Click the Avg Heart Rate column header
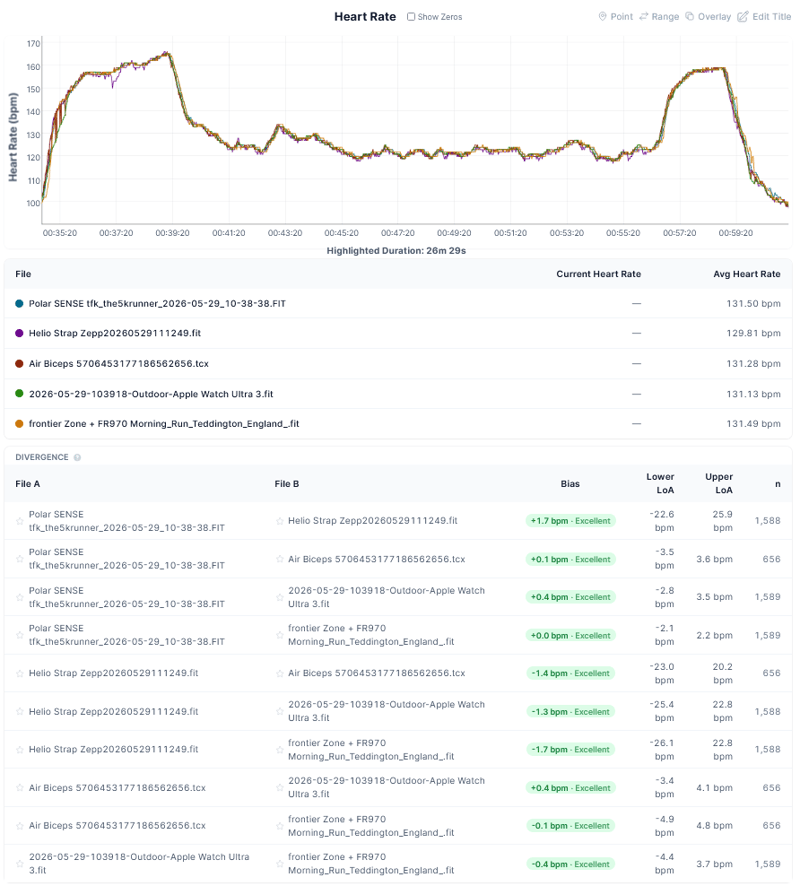The width and height of the screenshot is (800, 886). tap(746, 274)
